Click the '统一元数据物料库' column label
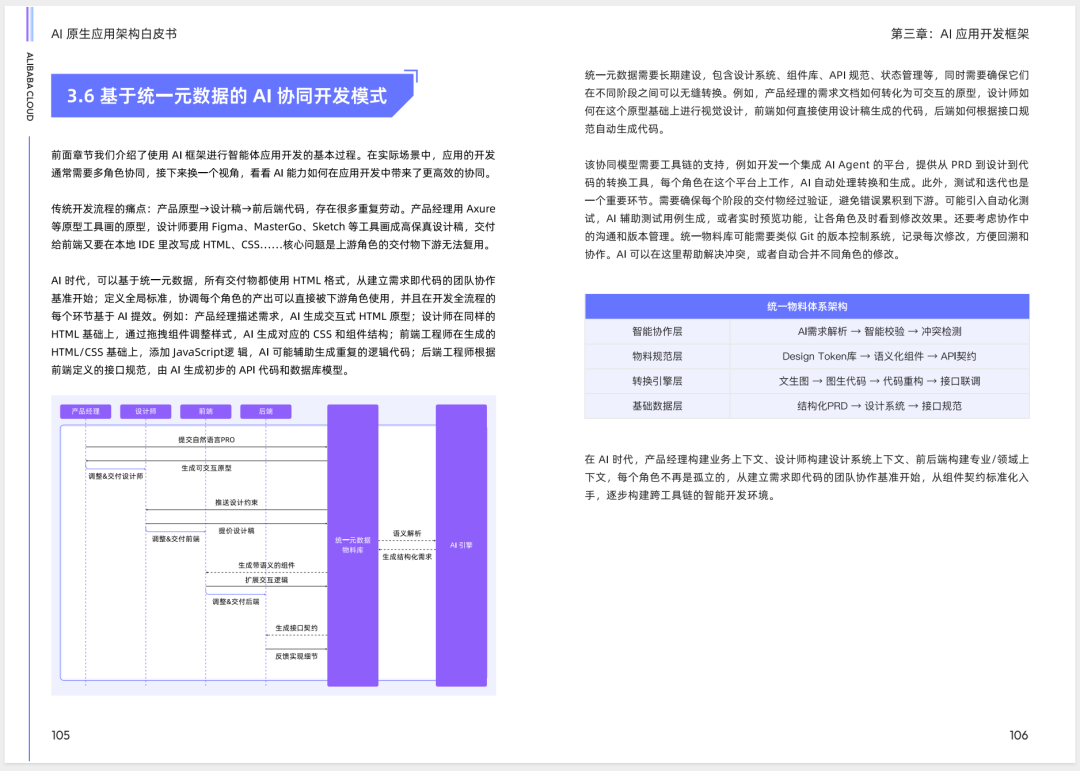Viewport: 1080px width, 771px height. (353, 545)
